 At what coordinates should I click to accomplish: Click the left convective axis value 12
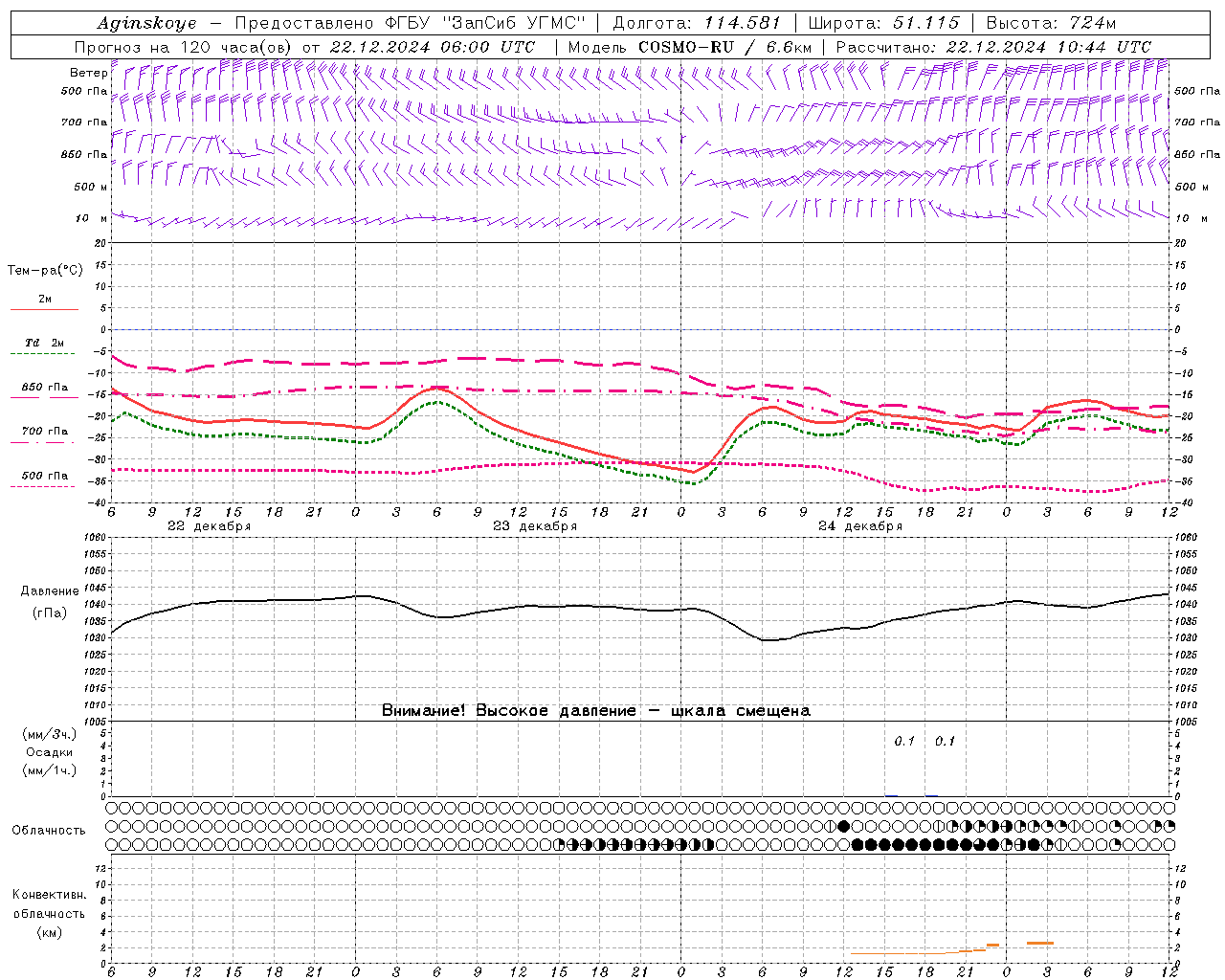click(x=101, y=868)
